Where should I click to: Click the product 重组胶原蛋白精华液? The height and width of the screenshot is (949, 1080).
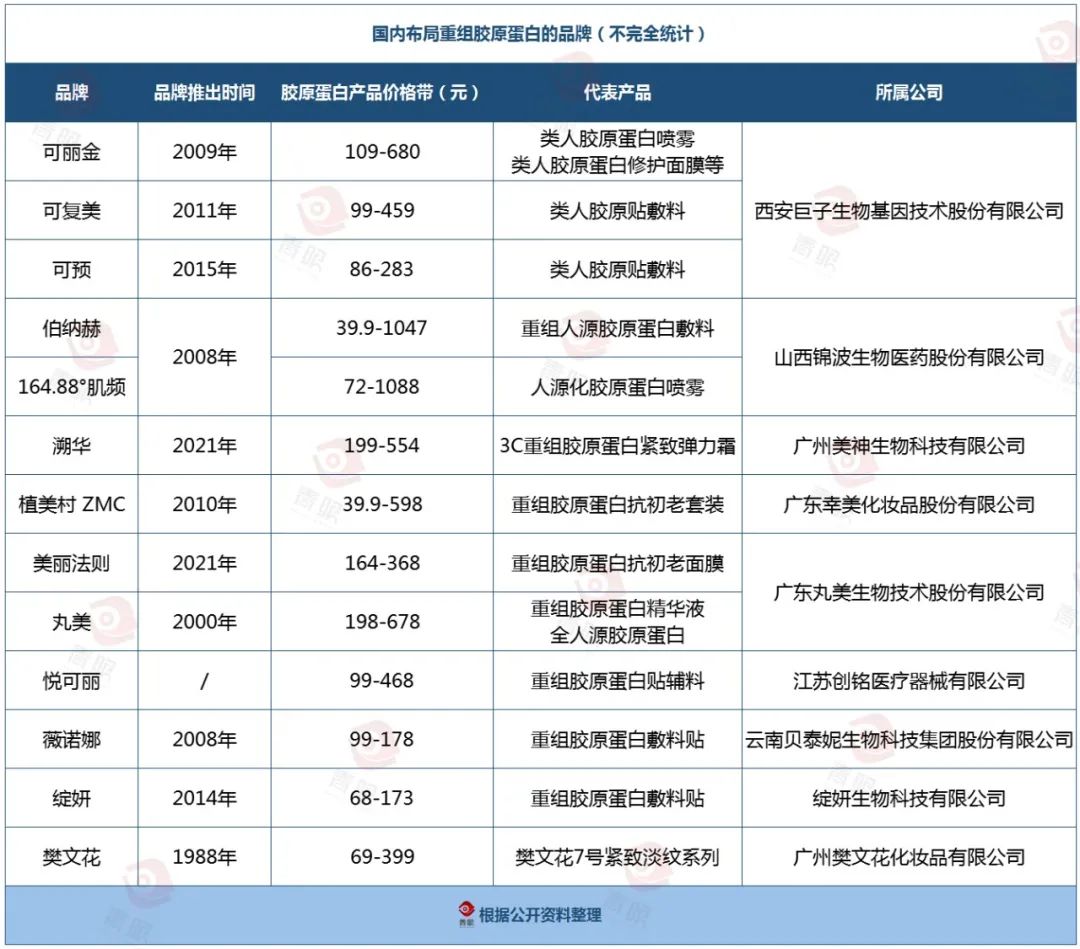click(x=617, y=609)
